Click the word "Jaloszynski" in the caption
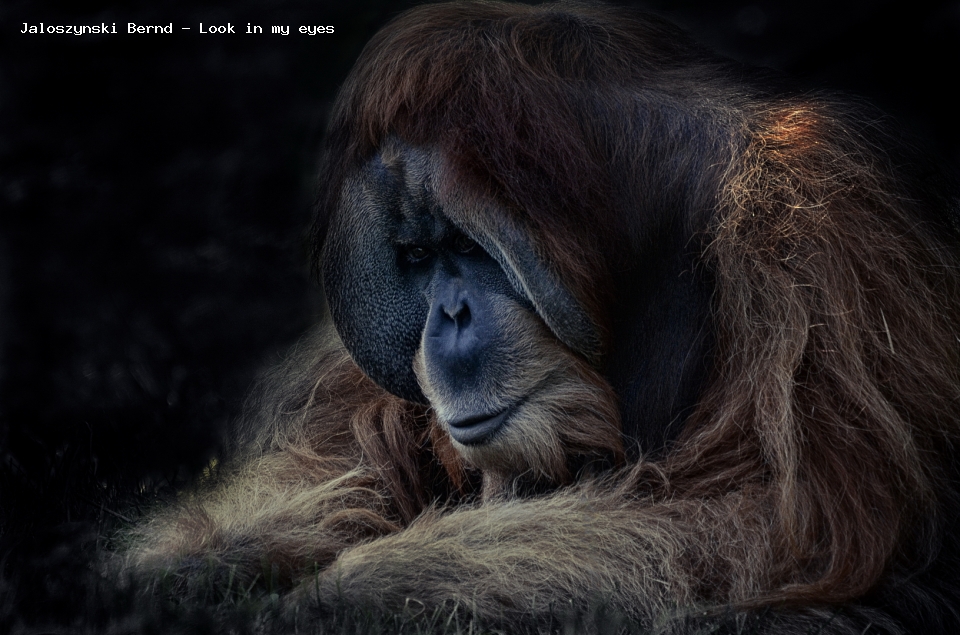960x635 pixels. click(69, 29)
